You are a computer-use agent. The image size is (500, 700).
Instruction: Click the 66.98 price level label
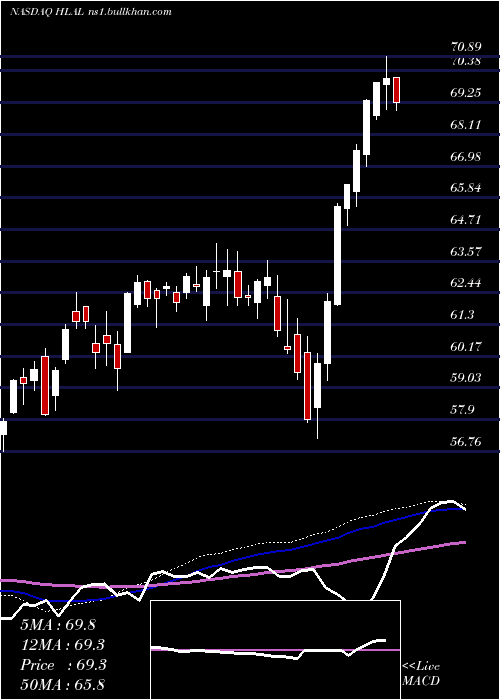pos(466,156)
